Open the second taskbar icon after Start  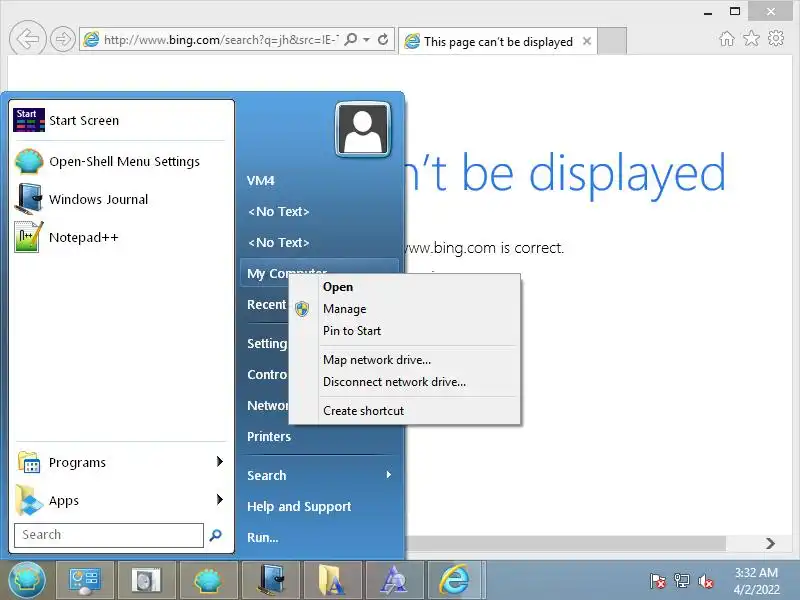[146, 581]
